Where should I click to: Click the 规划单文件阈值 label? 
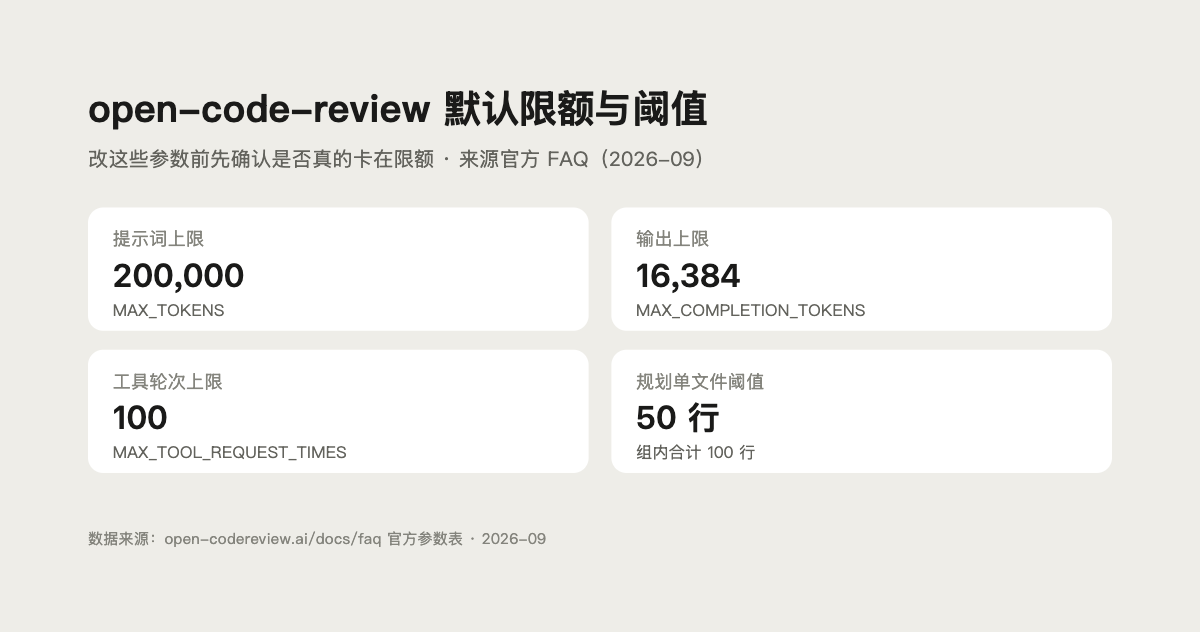pyautogui.click(x=699, y=381)
